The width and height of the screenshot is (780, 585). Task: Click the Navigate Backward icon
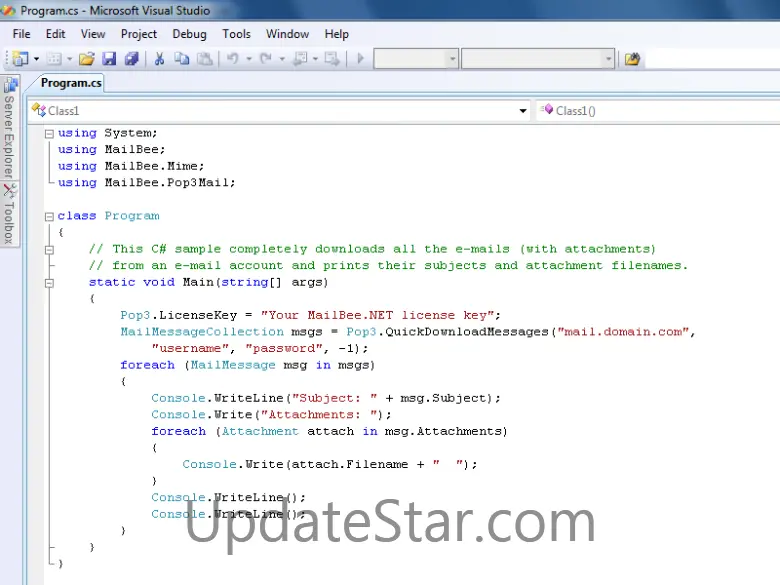(x=300, y=59)
